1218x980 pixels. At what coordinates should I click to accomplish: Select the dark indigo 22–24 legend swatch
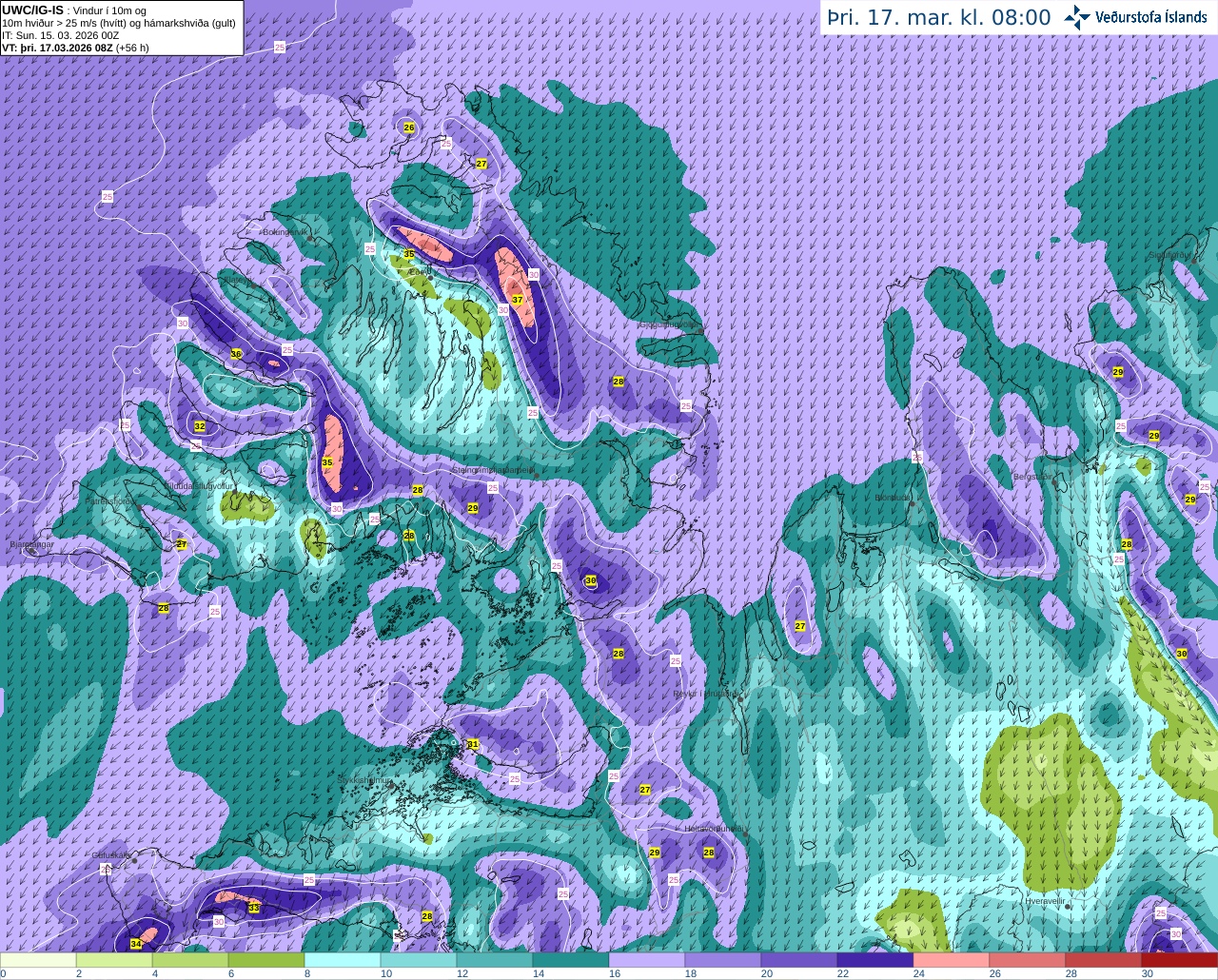click(x=875, y=960)
